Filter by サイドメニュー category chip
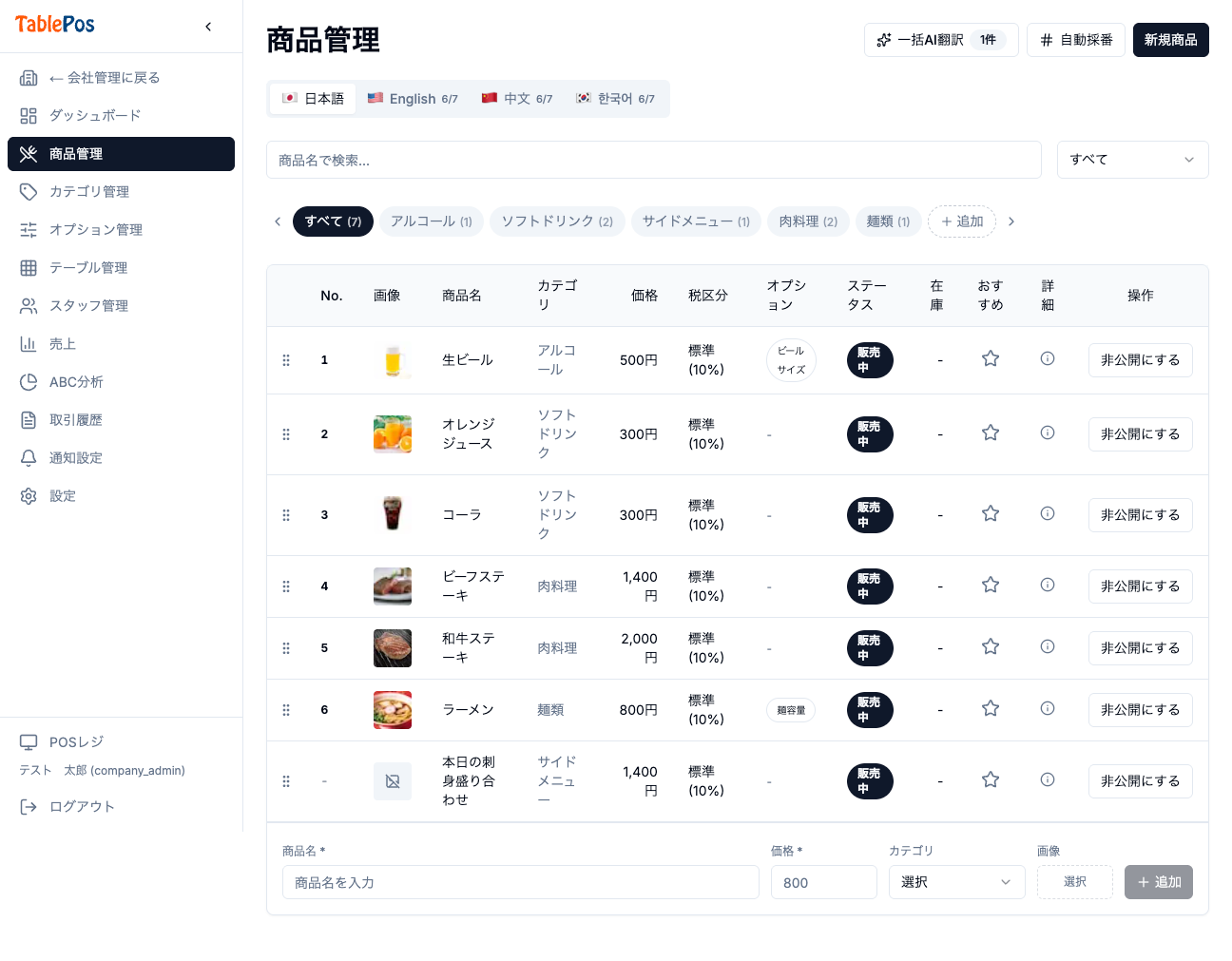1232x961 pixels. coord(696,221)
